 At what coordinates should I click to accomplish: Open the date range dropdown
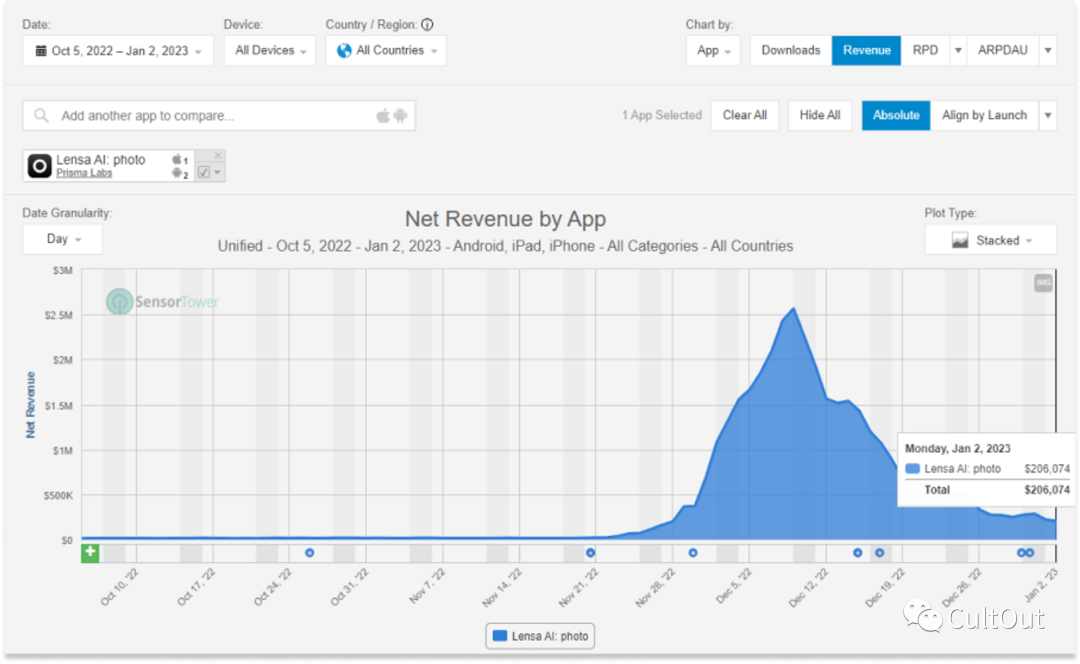(118, 51)
